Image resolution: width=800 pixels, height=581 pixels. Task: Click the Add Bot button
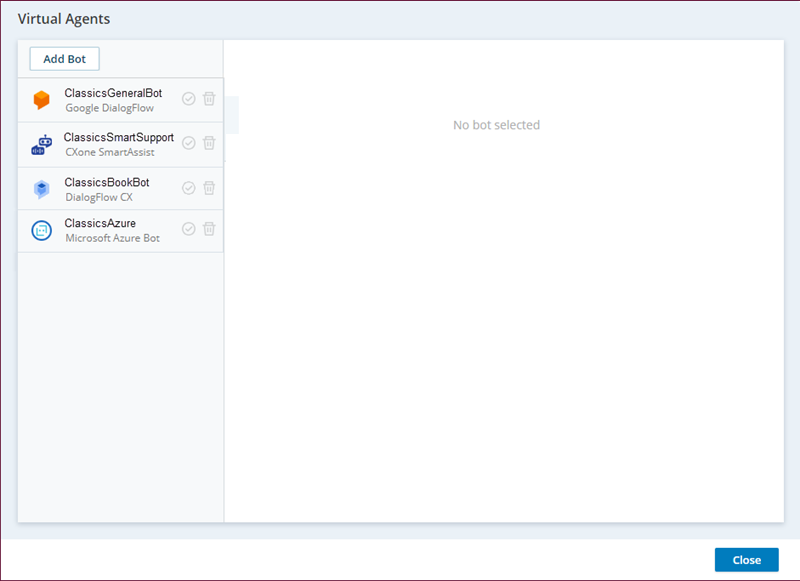coord(64,59)
